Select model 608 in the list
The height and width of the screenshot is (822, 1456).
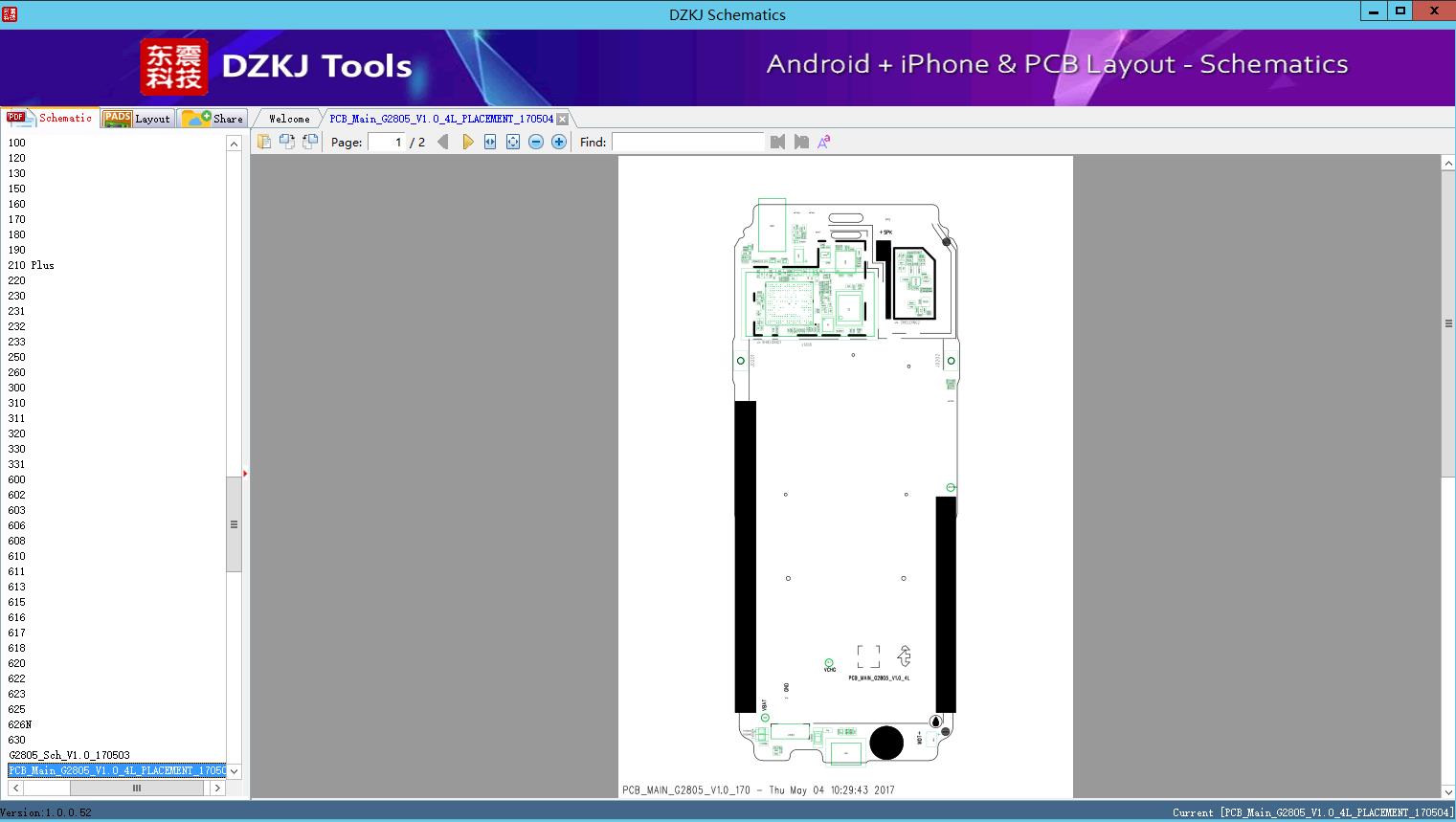click(x=17, y=541)
